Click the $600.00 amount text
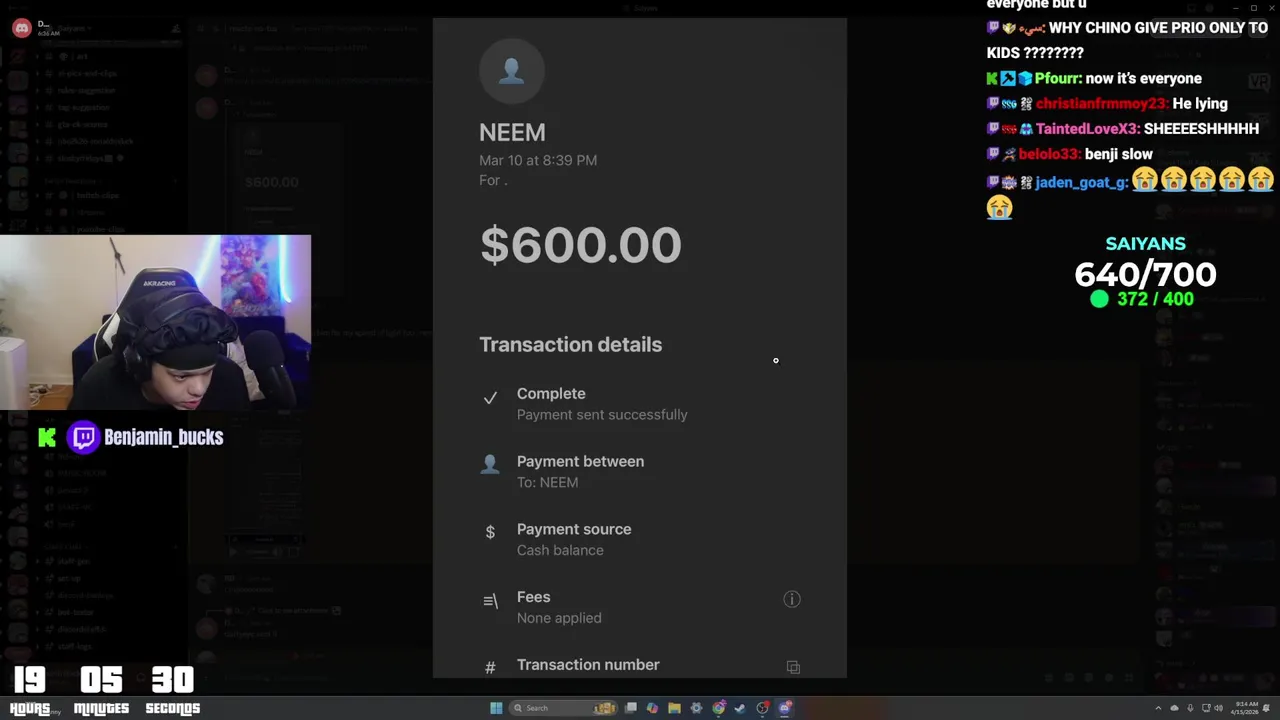The width and height of the screenshot is (1280, 720). (581, 245)
